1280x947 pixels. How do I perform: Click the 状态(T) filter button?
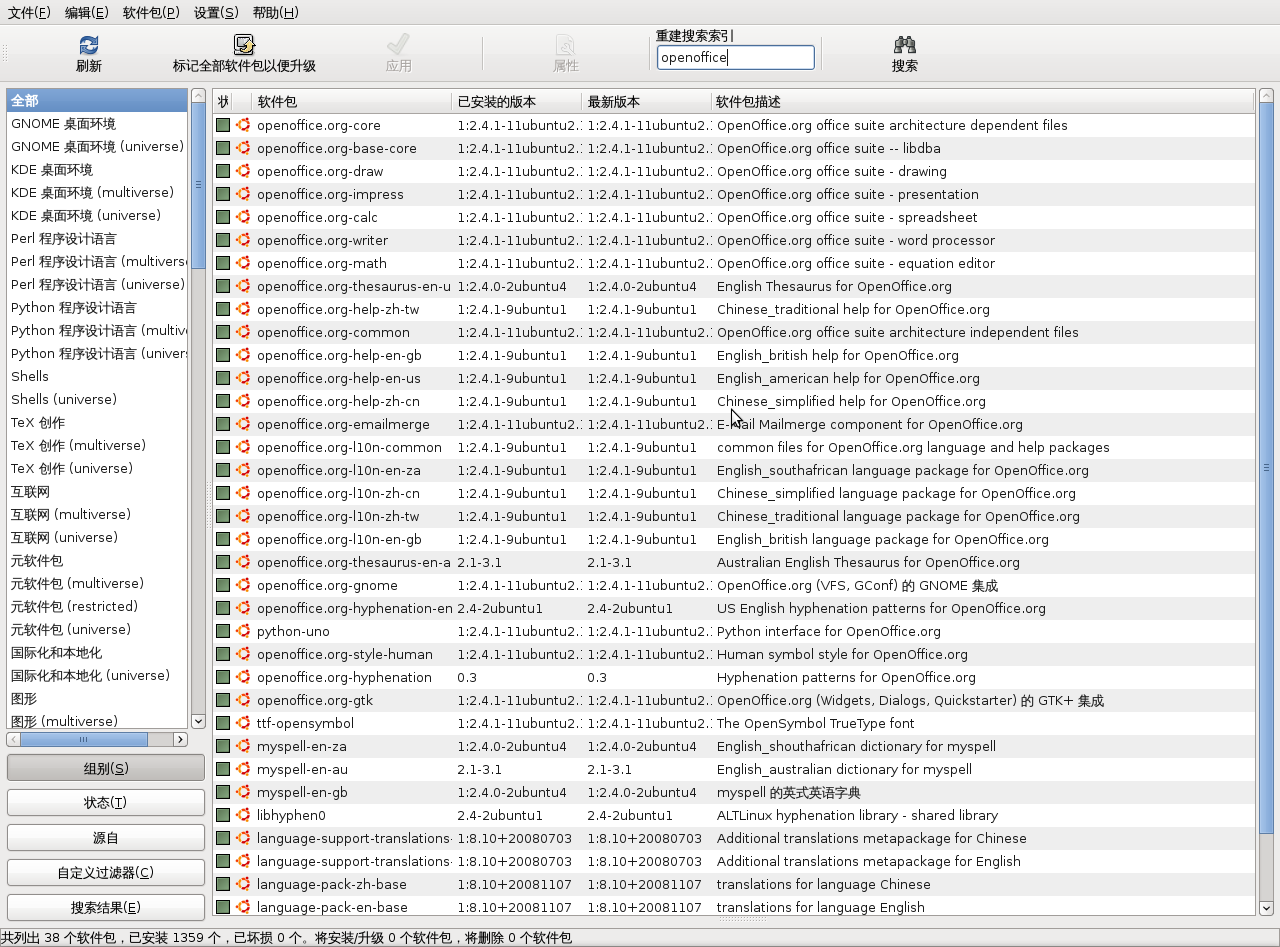(105, 803)
